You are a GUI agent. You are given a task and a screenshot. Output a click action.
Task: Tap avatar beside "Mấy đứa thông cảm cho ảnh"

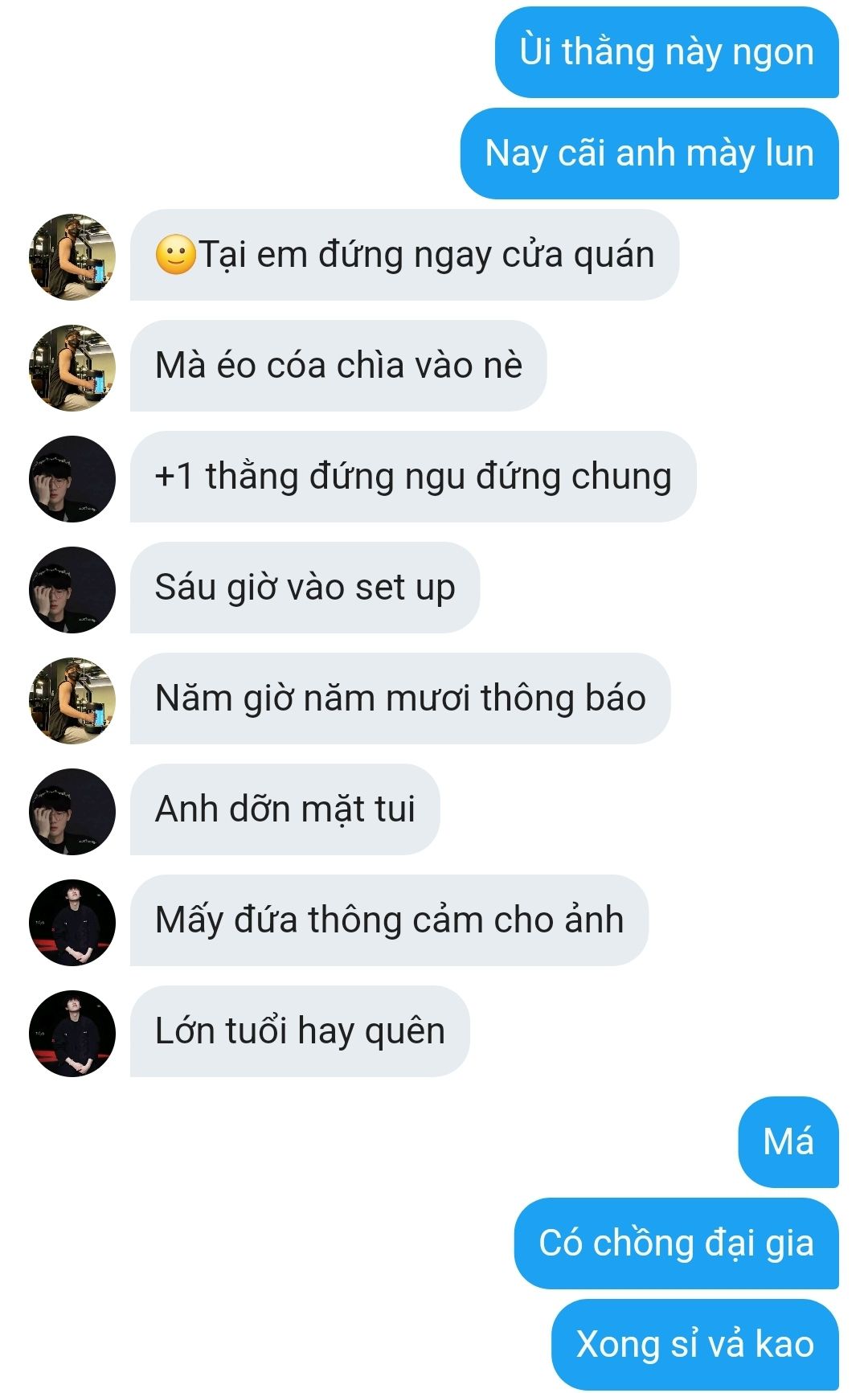click(72, 923)
